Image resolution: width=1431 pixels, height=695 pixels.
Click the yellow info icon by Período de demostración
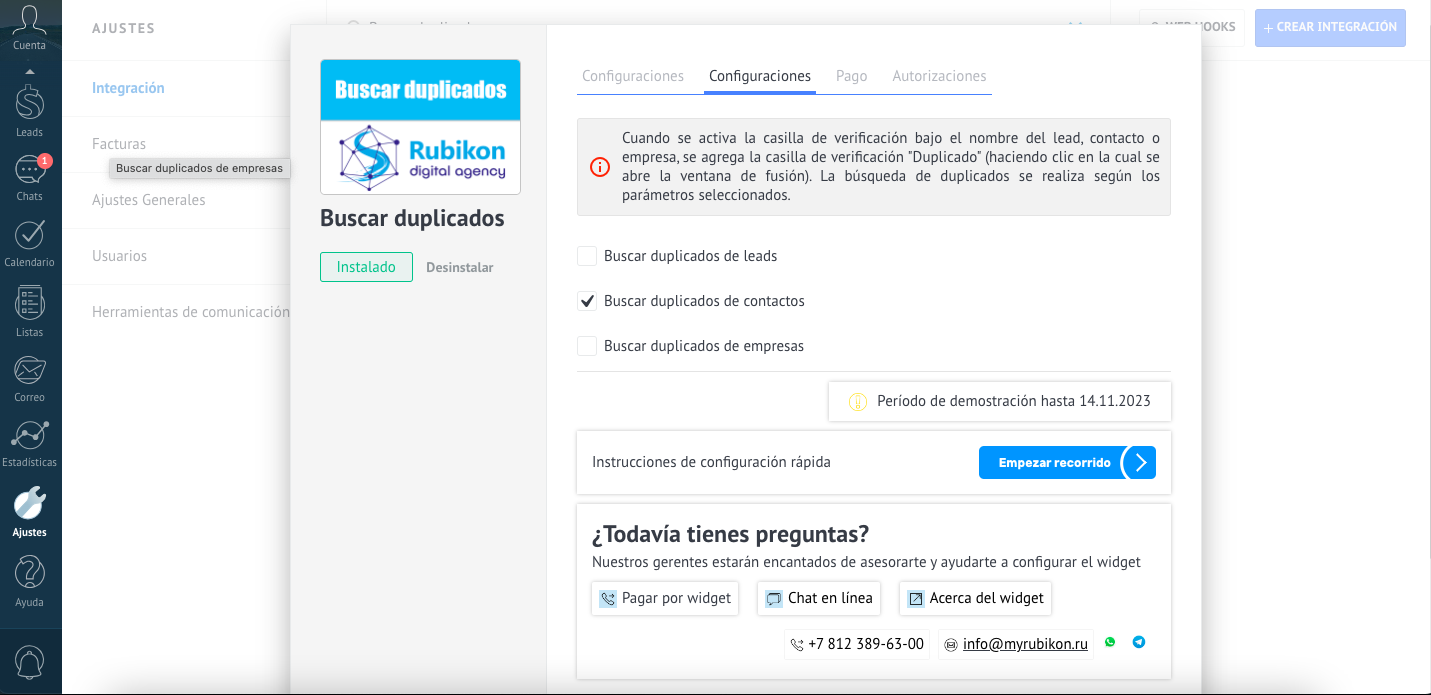[x=858, y=402]
